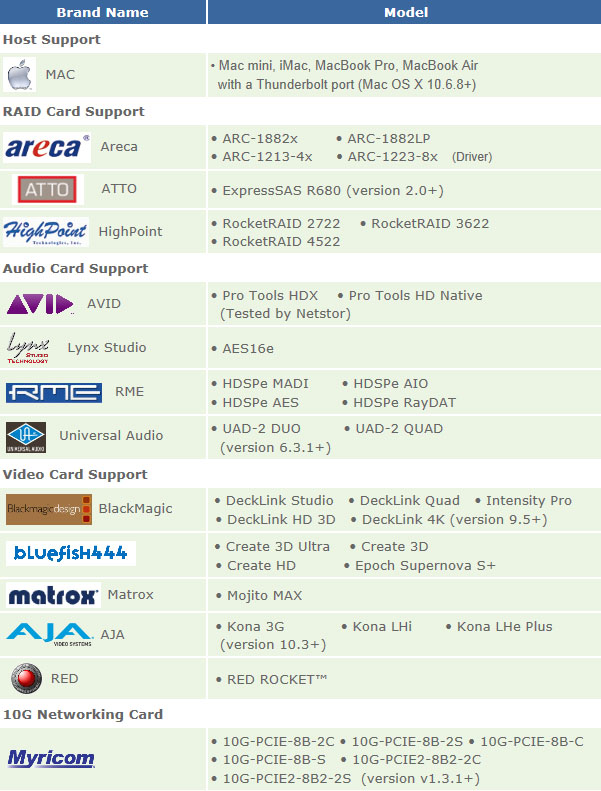Click the Video Card Support heading

coord(75,475)
